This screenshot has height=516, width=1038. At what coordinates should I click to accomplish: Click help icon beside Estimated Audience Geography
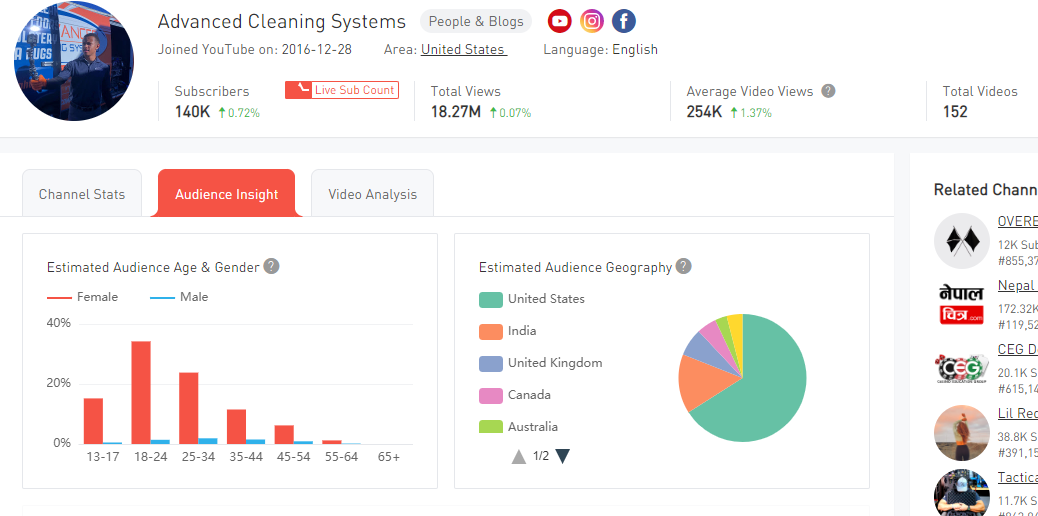[x=683, y=266]
